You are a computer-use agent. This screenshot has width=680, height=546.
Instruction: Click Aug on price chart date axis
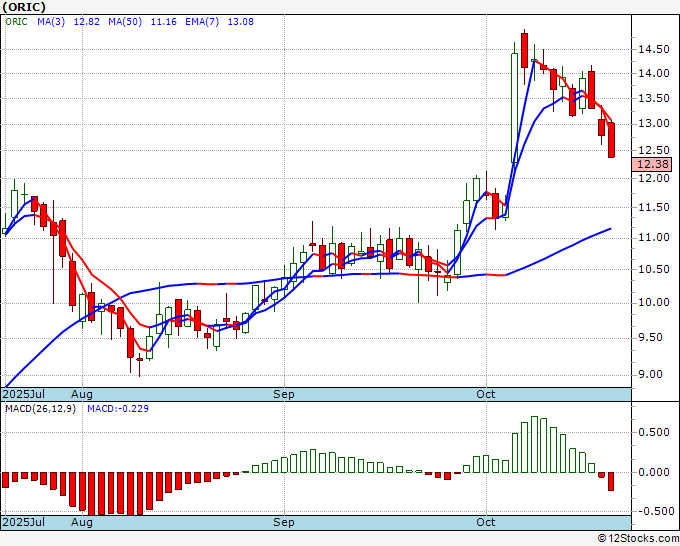(82, 394)
